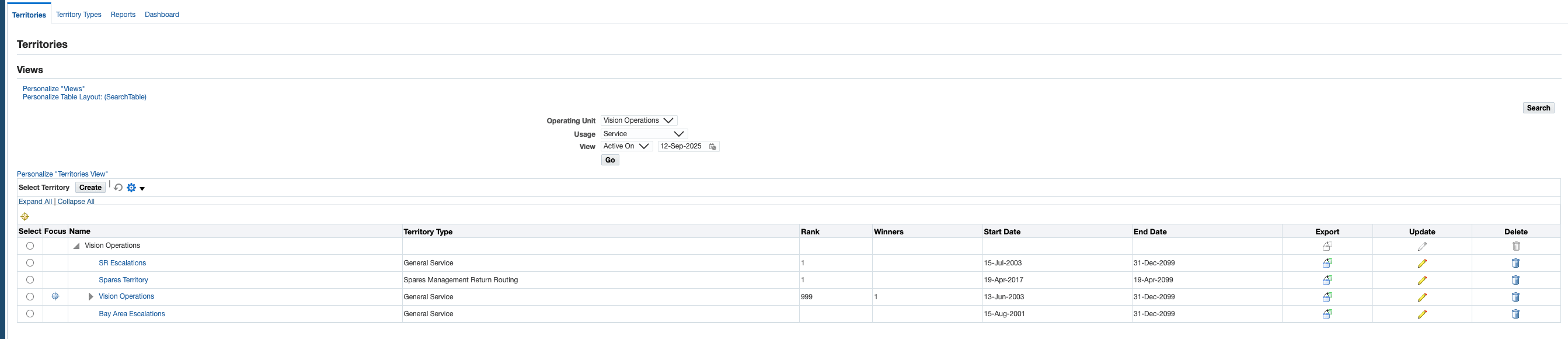Click the focus crosshair icon above the table header
The height and width of the screenshot is (339, 1568).
(25, 216)
